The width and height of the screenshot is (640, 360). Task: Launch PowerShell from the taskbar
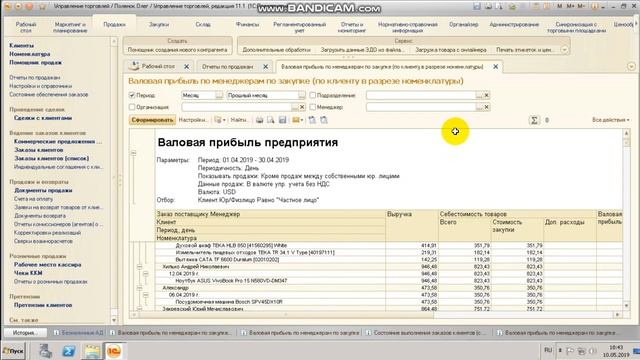click(x=69, y=351)
